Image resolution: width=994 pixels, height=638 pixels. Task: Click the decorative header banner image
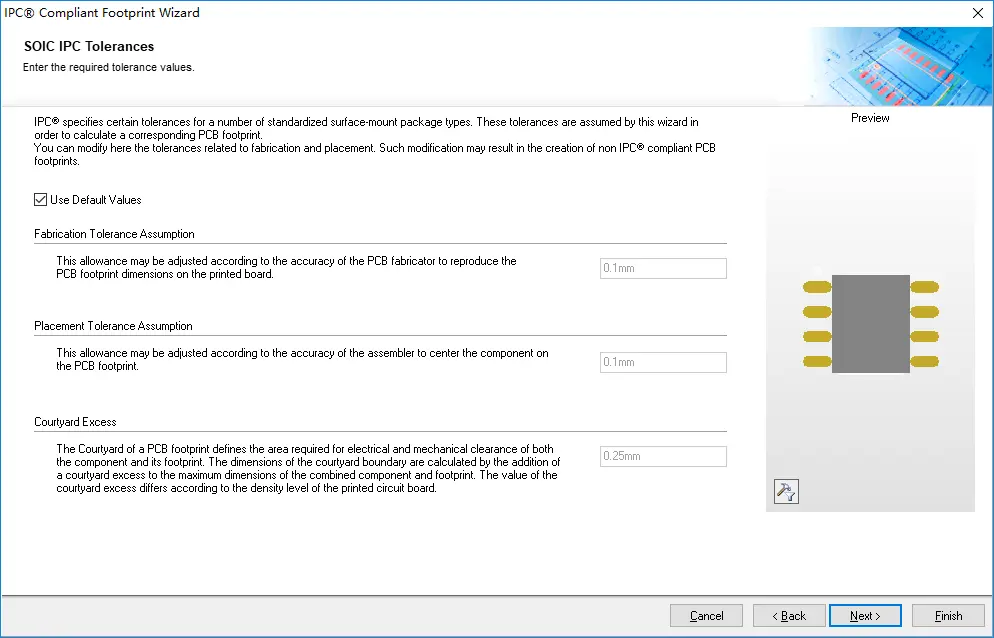point(898,65)
